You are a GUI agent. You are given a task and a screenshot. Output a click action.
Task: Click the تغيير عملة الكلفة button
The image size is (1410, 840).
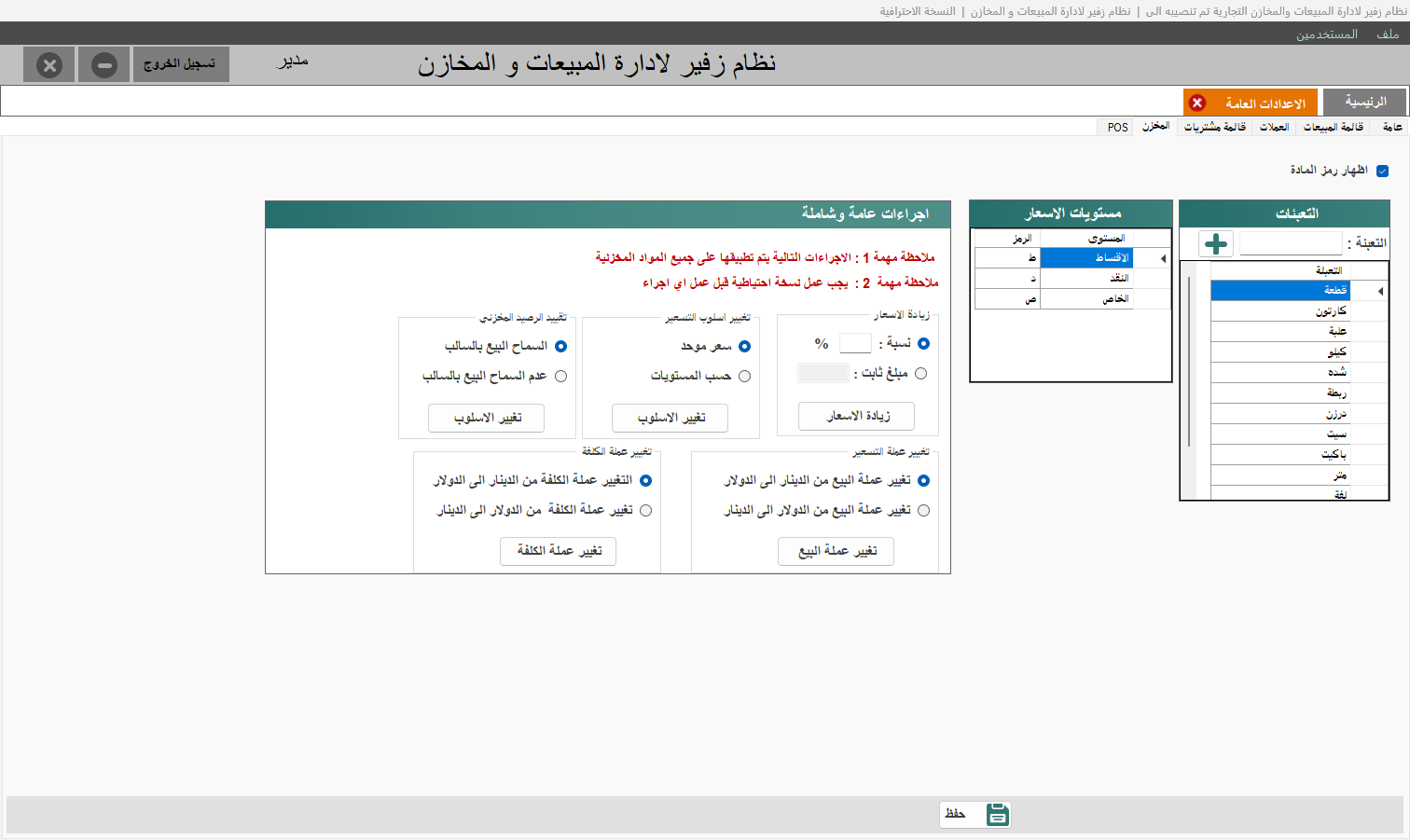[558, 551]
